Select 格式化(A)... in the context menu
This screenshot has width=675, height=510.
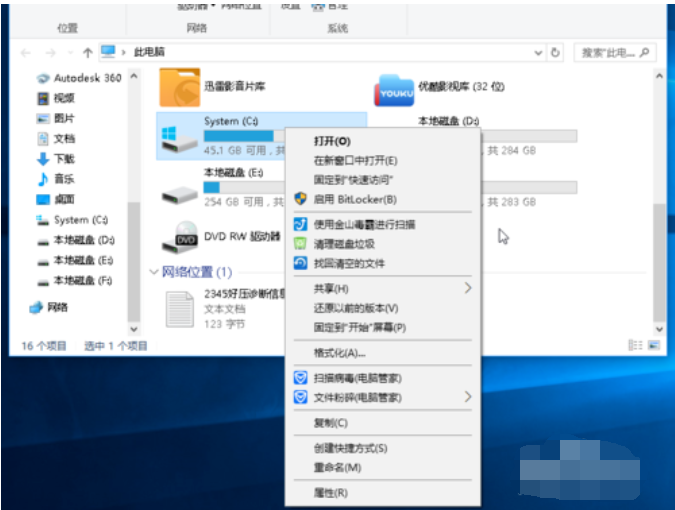339,353
